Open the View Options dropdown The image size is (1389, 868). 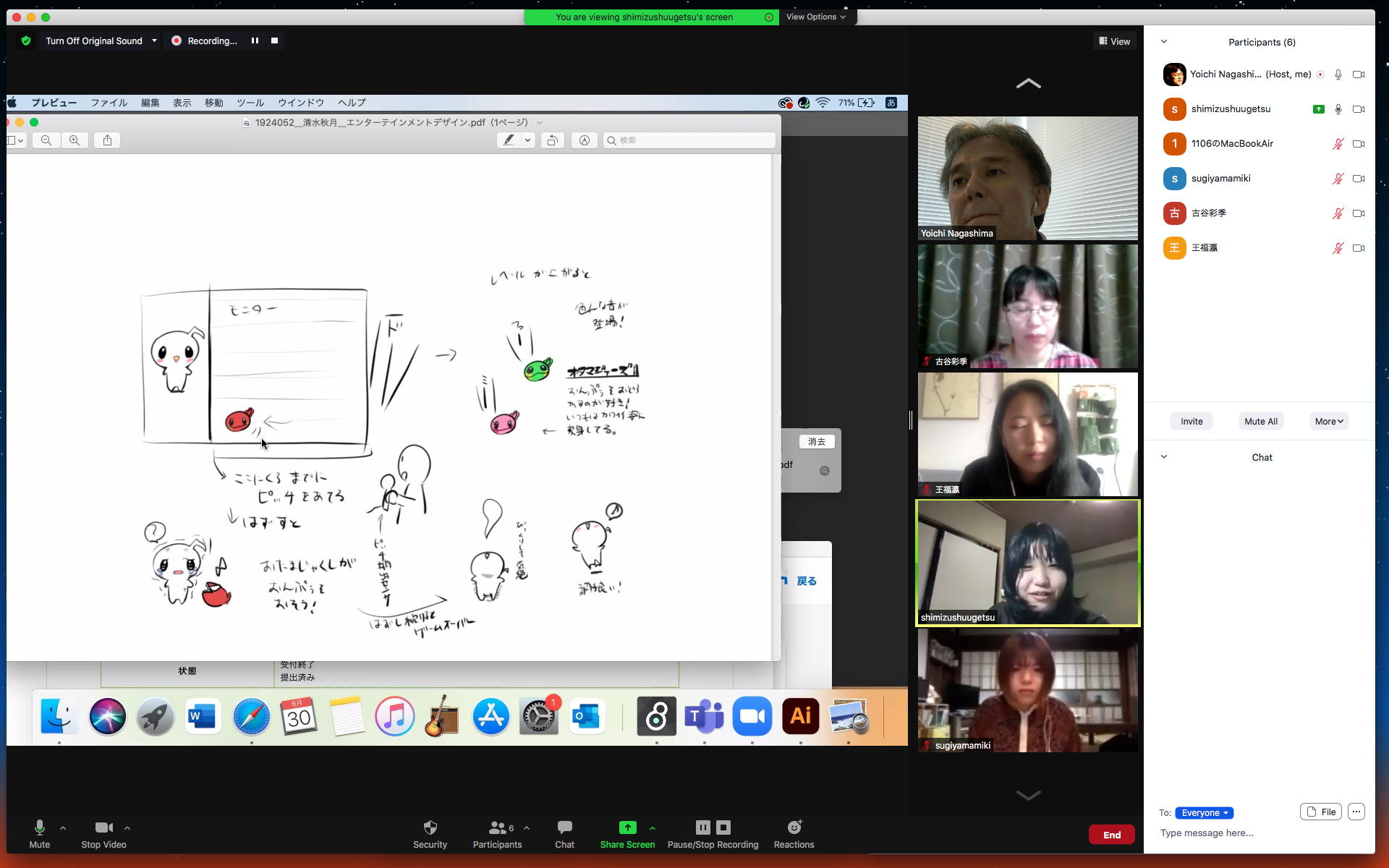click(x=815, y=17)
